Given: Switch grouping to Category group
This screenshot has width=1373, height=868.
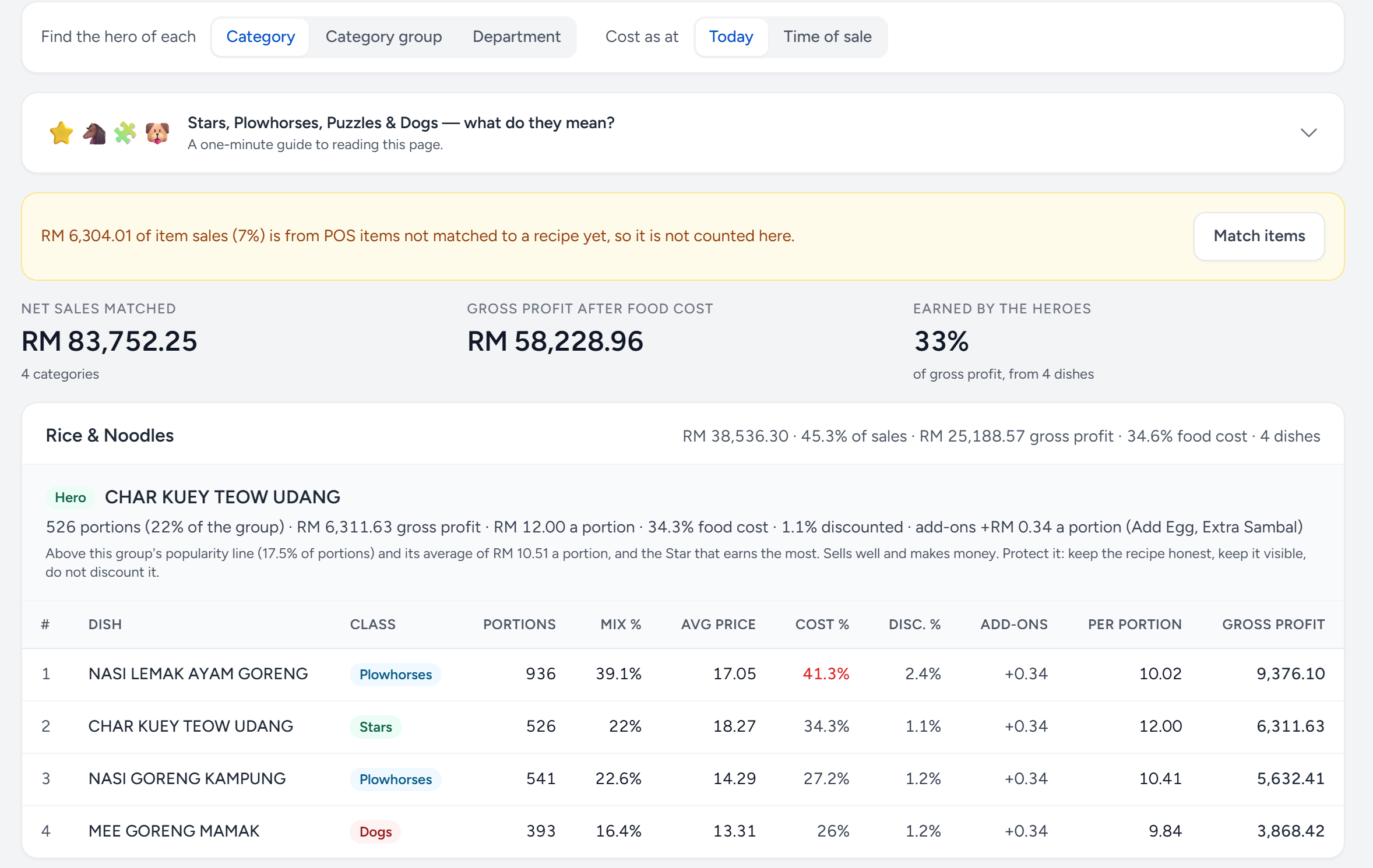Looking at the screenshot, I should point(383,37).
